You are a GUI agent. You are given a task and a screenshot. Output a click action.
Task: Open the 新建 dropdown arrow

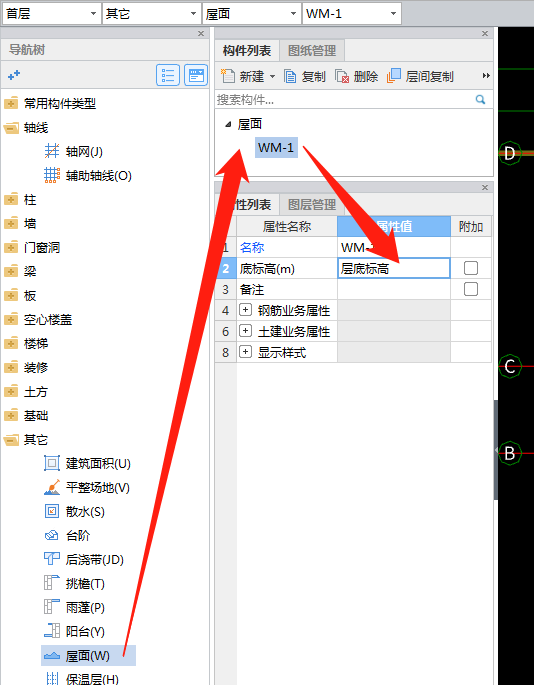click(272, 76)
